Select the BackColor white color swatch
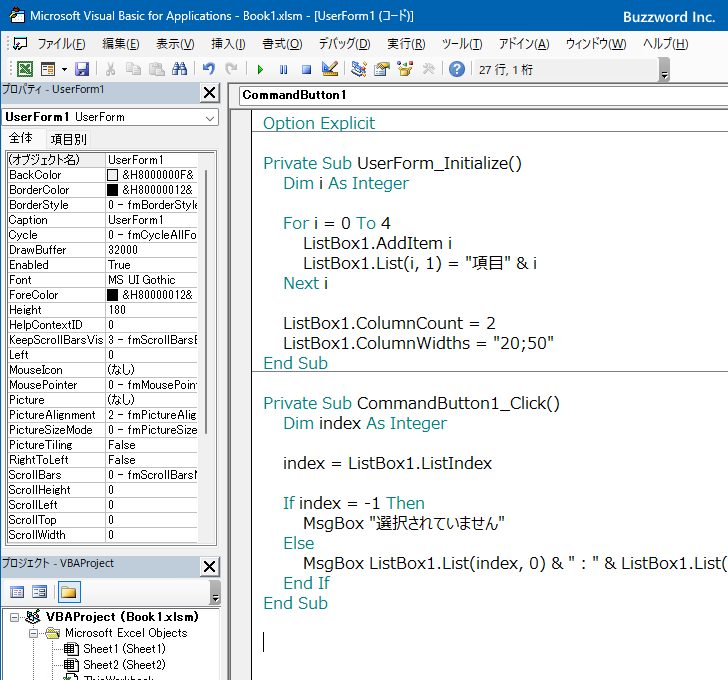 coord(112,175)
